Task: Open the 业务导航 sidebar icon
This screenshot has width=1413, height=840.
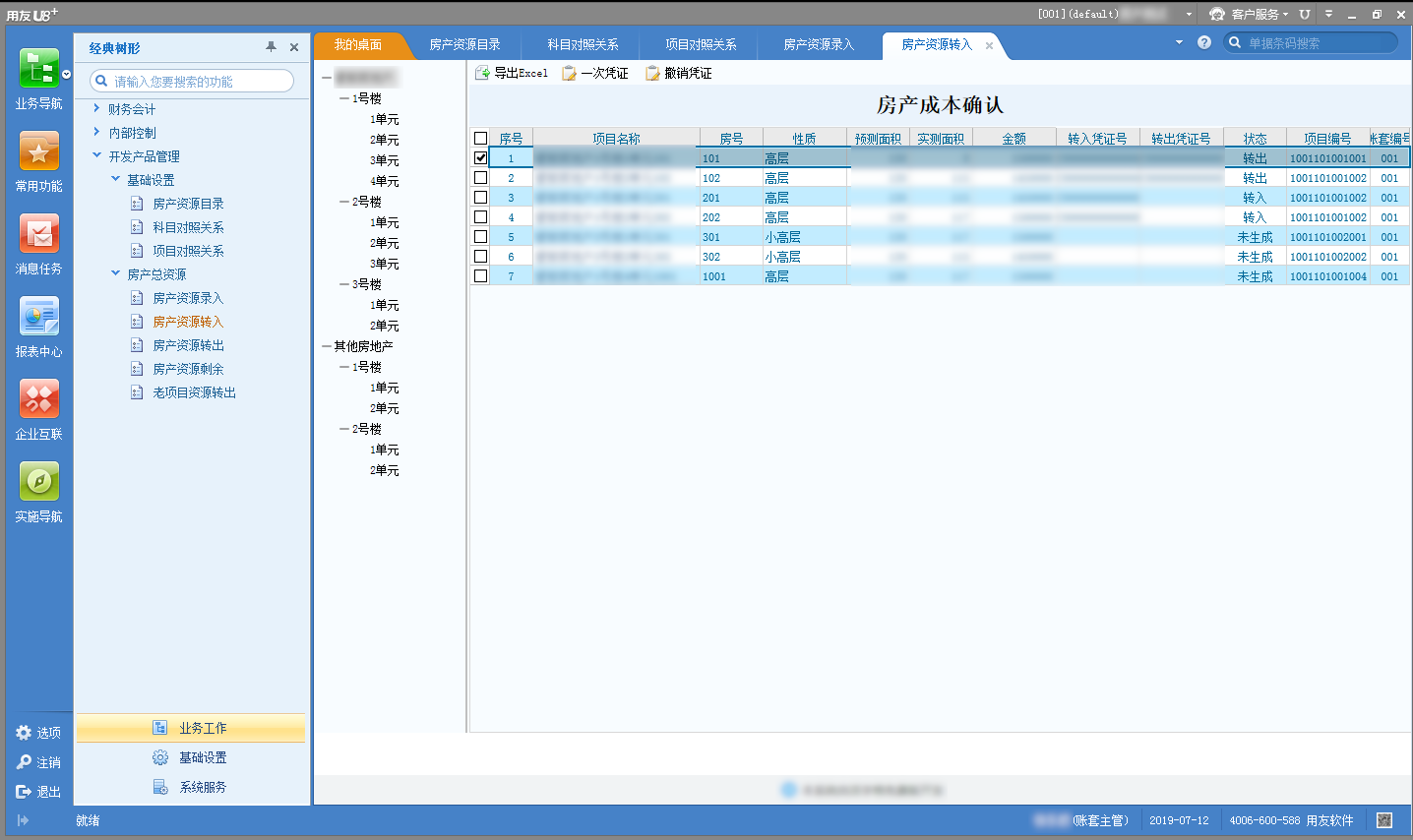Action: pyautogui.click(x=38, y=68)
